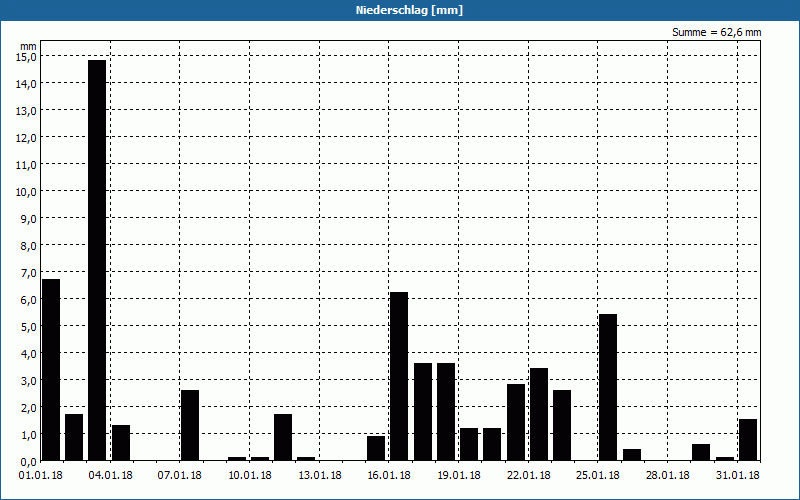Click the 10.01.18 date label
800x500 pixels.
click(249, 475)
